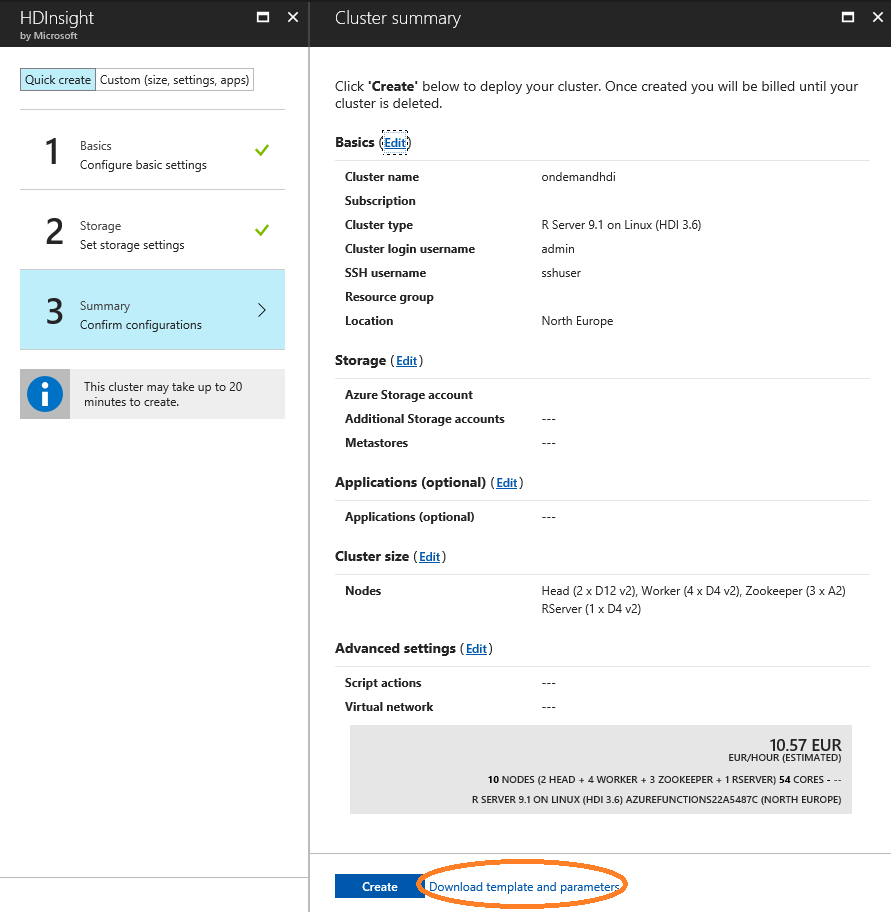
Task: Click the '10.57 EUR' price estimate
Action: tap(805, 744)
